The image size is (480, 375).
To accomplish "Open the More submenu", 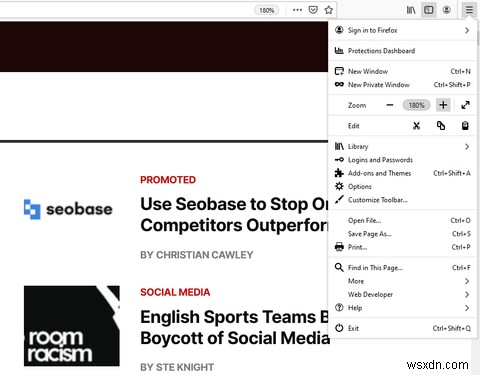I will 402,281.
